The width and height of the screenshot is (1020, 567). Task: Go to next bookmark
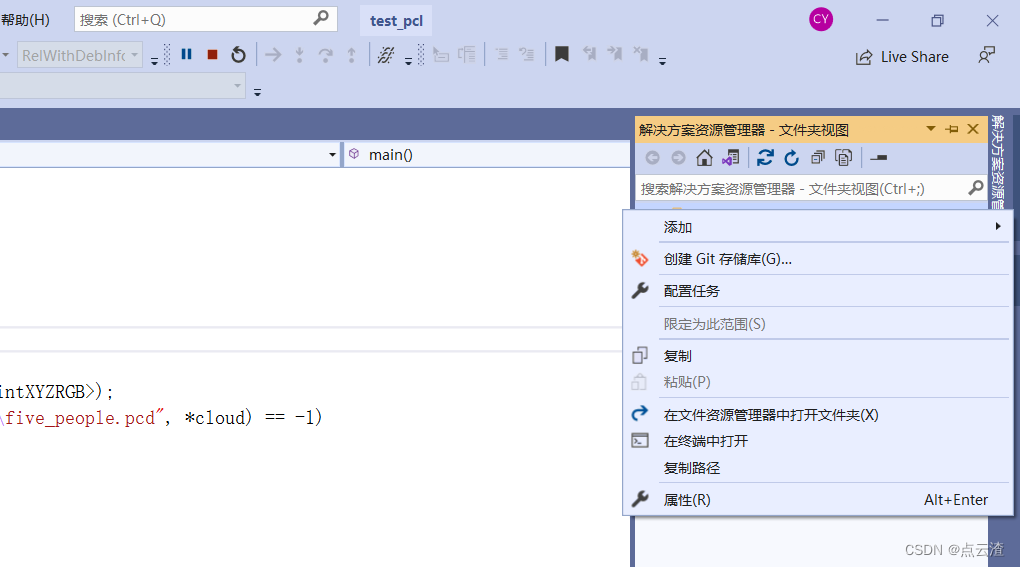click(615, 54)
